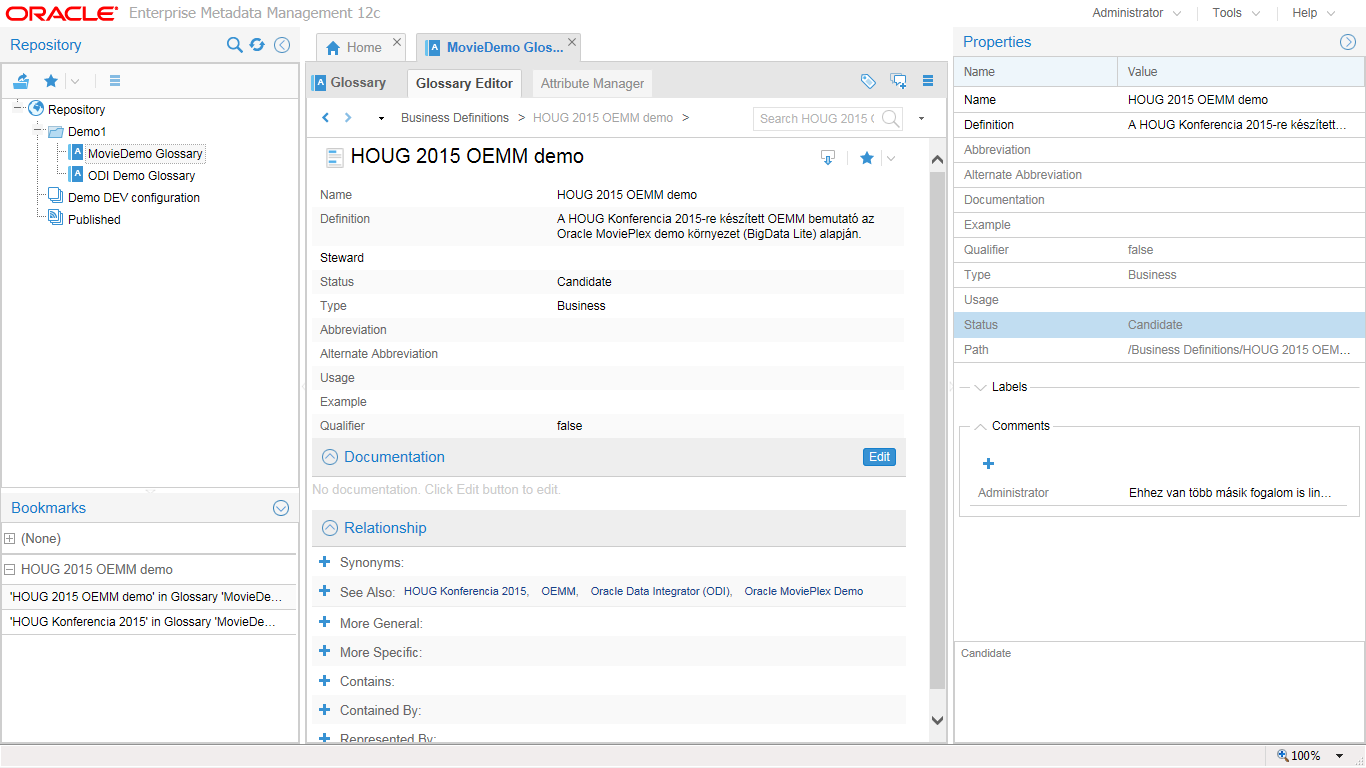This screenshot has height=768, width=1366.
Task: Collapse the HOUG 2015 OEMM demo bookmark group
Action: [x=10, y=569]
